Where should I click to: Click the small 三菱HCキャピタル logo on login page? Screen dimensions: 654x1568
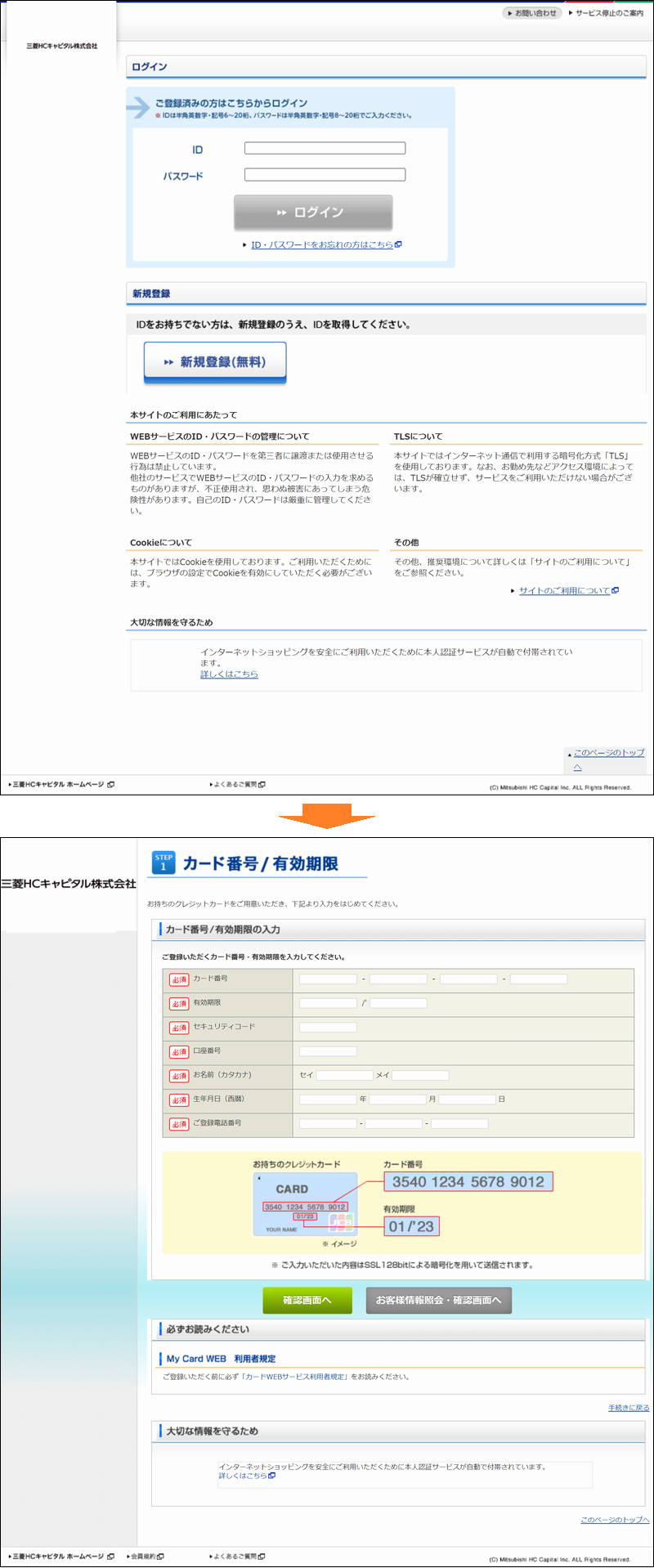click(61, 46)
